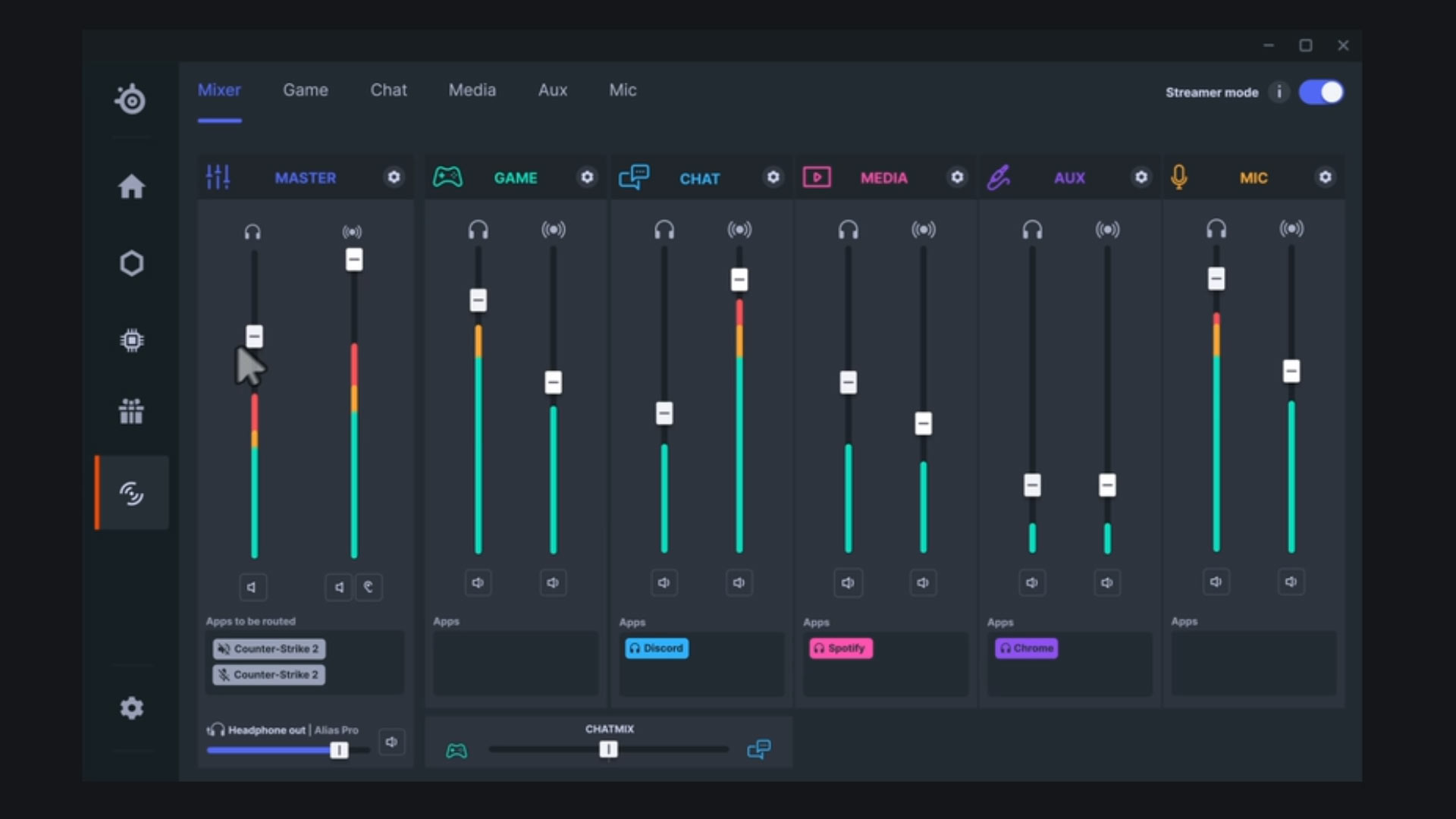Click the Discord app tag in Chat
This screenshot has width=1456, height=819.
click(x=657, y=648)
